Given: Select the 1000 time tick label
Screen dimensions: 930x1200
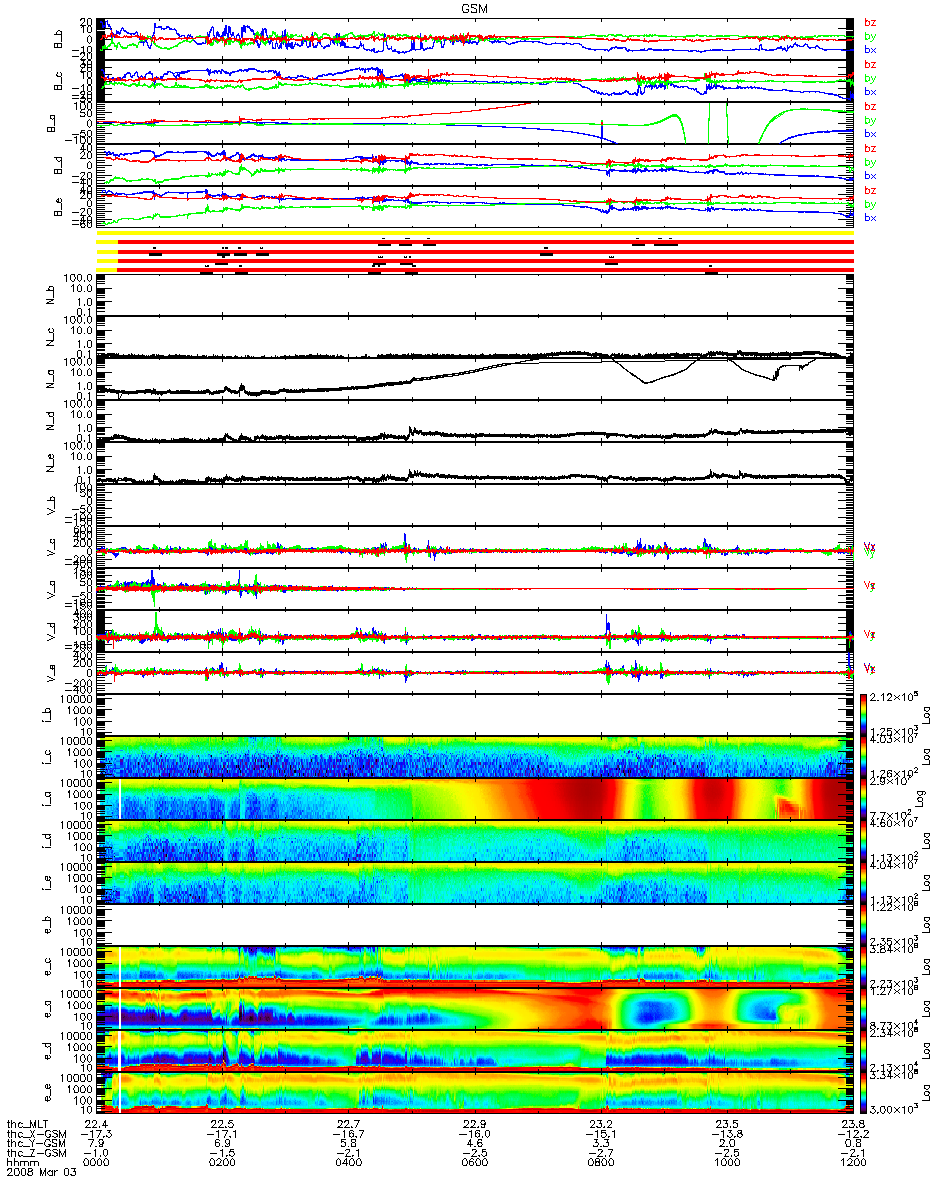Looking at the screenshot, I should 727,1164.
